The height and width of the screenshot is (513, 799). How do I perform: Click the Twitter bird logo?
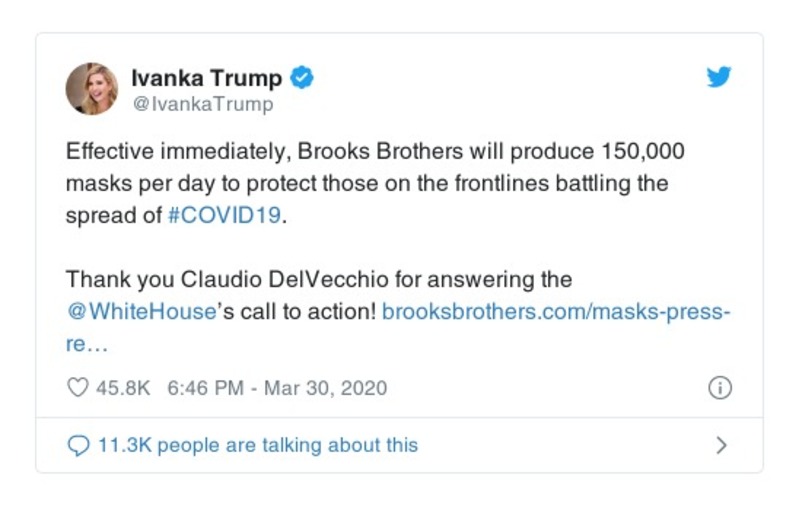(719, 78)
